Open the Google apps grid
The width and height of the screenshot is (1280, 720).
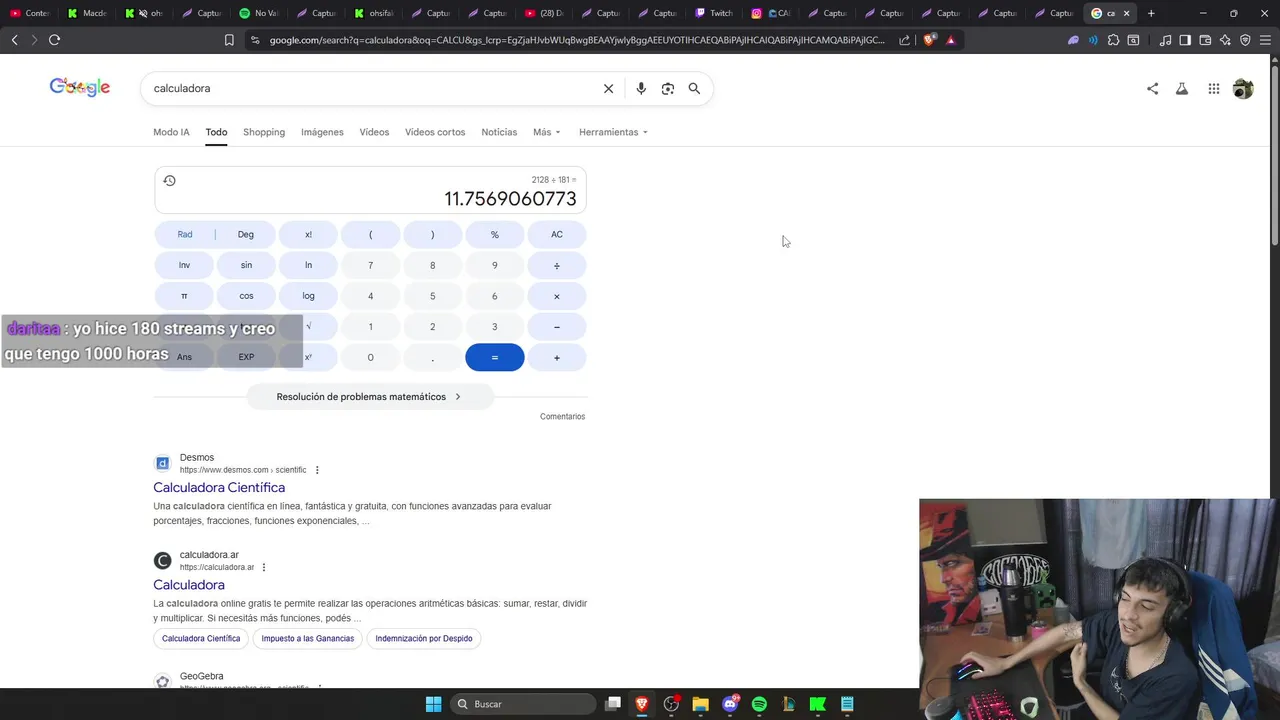(x=1213, y=88)
